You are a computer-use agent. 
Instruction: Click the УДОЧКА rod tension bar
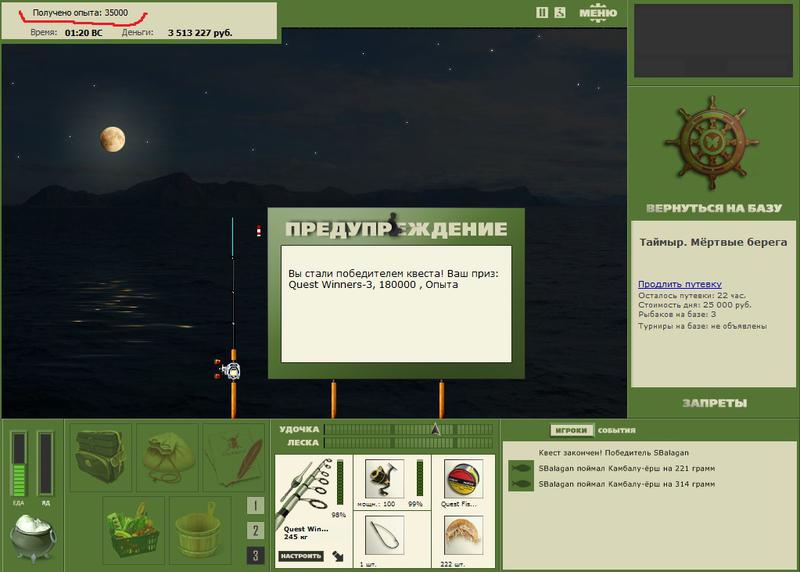[x=409, y=429]
